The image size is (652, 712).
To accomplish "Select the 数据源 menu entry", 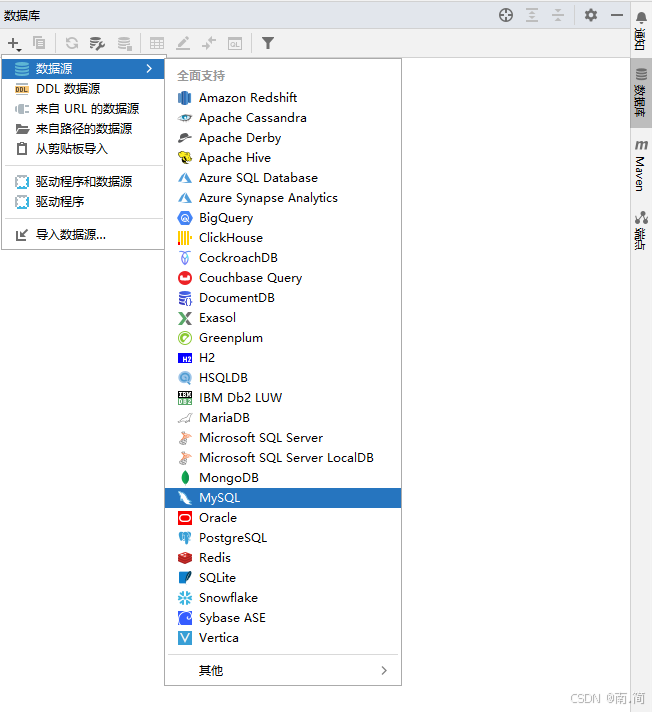I will click(83, 69).
